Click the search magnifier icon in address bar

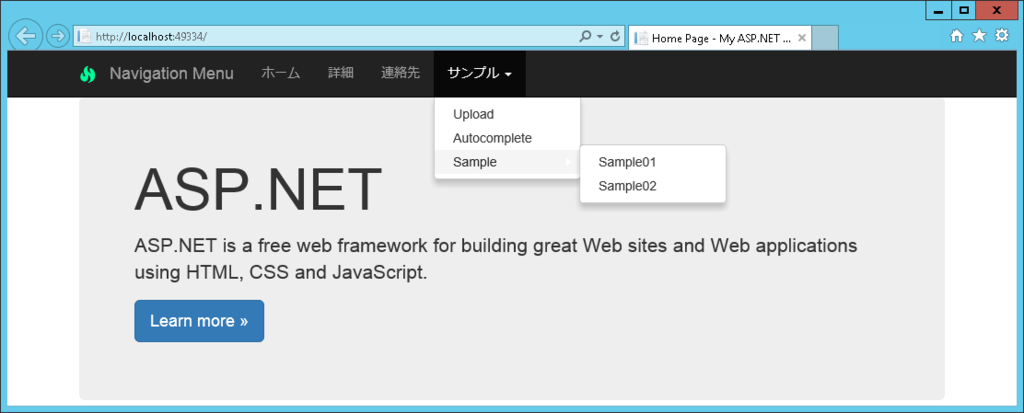(x=586, y=37)
